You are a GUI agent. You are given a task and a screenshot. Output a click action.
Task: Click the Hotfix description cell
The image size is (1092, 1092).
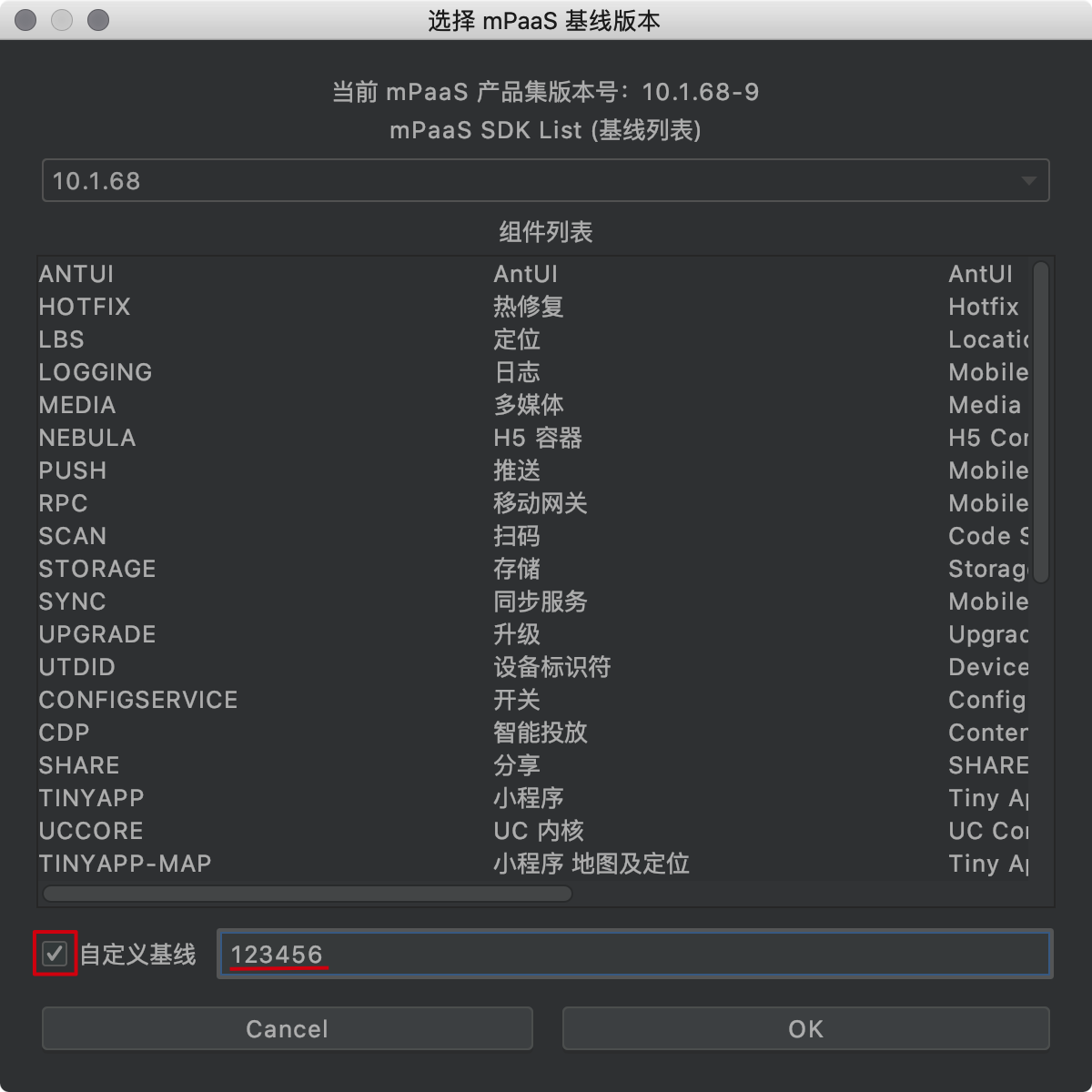tap(984, 307)
